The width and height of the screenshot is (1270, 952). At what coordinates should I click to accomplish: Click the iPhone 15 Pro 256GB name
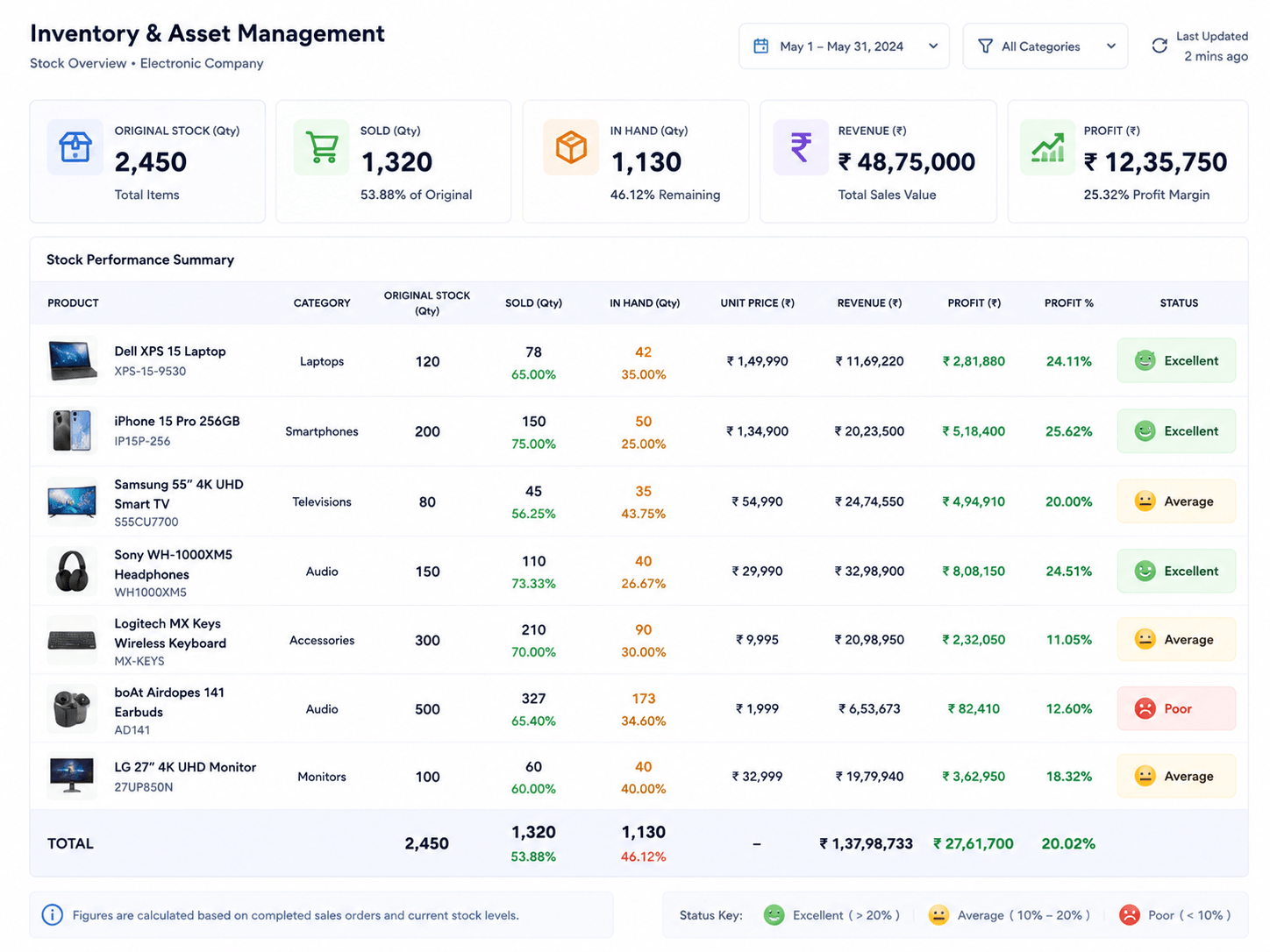[177, 421]
